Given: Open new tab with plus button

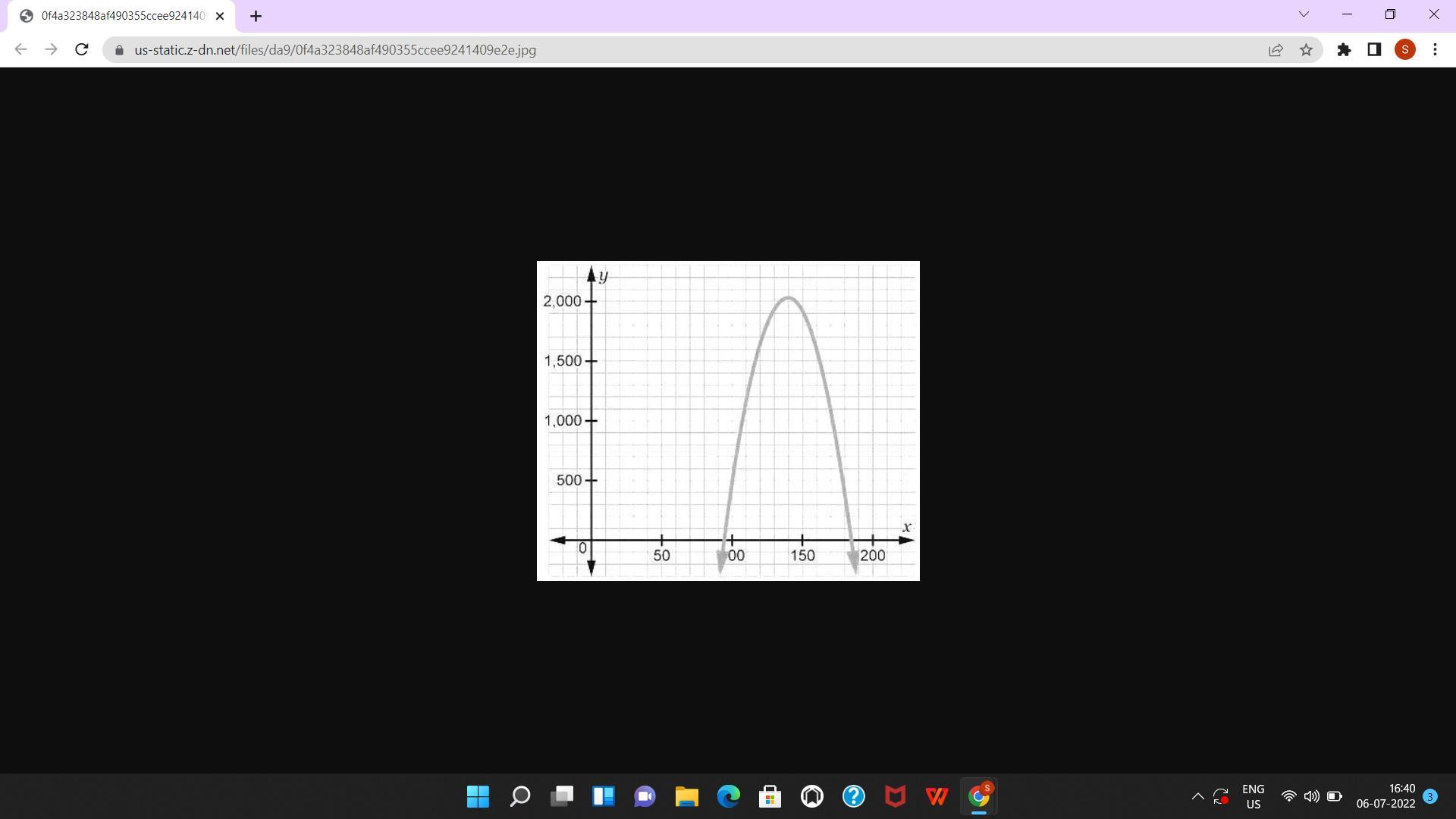Looking at the screenshot, I should coord(256,16).
